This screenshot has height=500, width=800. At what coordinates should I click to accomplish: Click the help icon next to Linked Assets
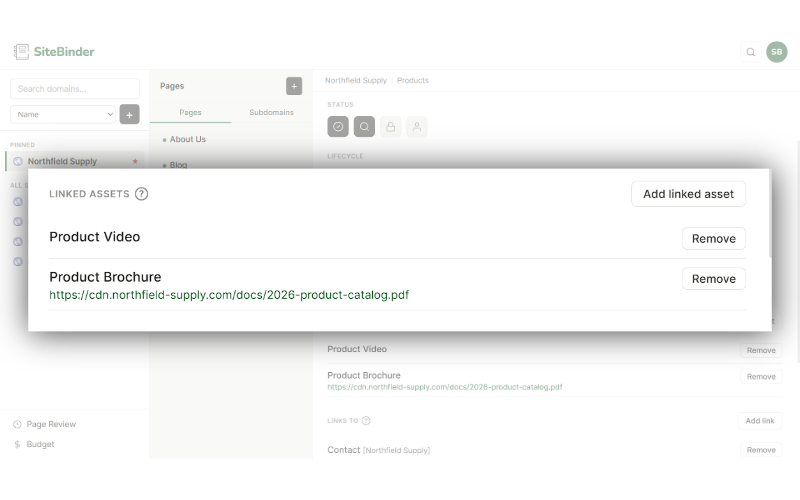[141, 194]
